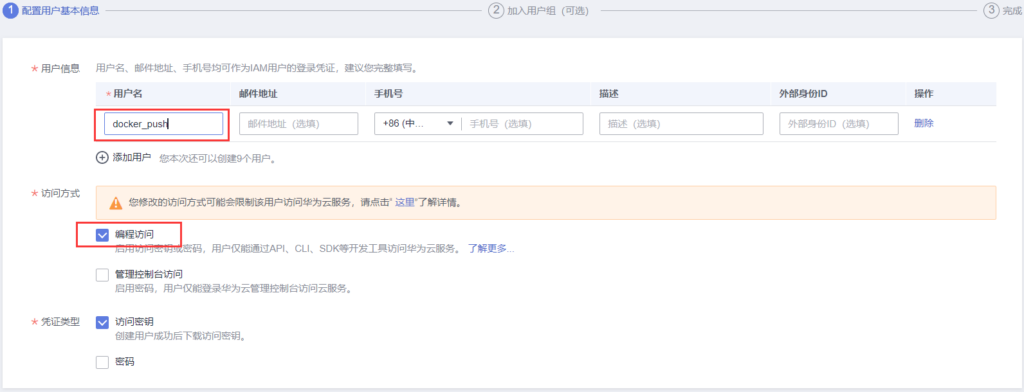
Task: Click the 描述 column header
Action: (609, 94)
